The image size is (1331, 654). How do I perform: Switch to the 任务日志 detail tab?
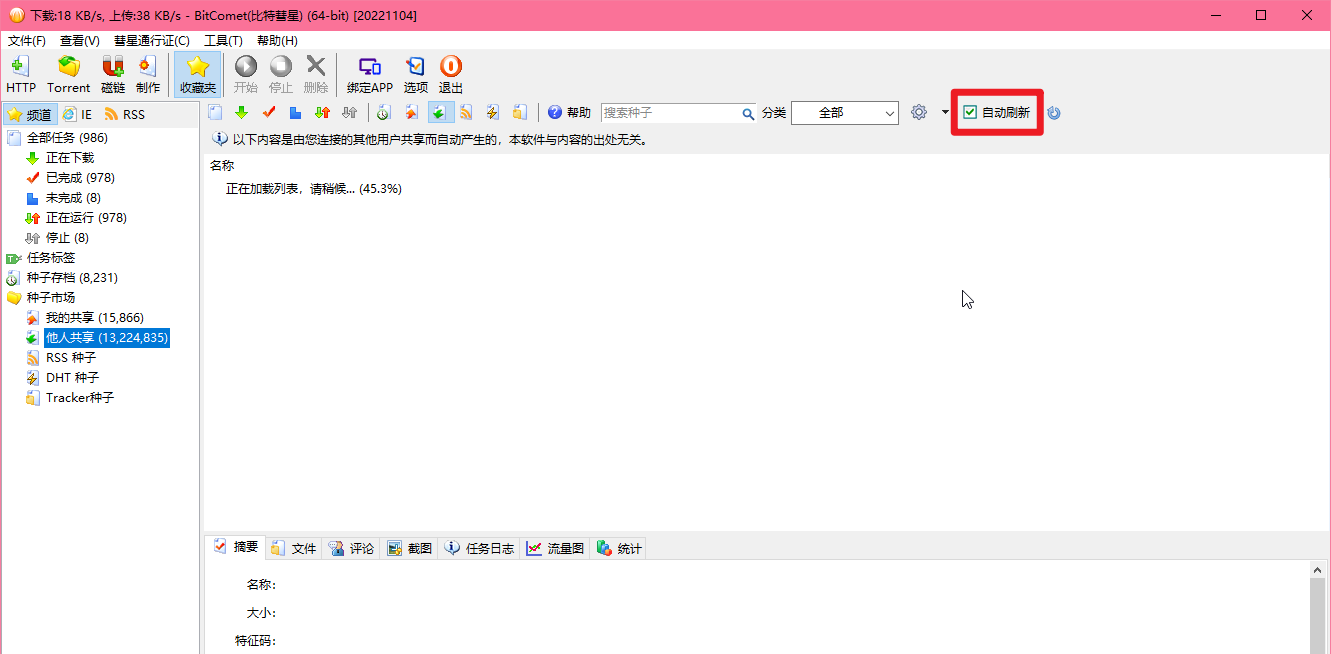pyautogui.click(x=480, y=548)
